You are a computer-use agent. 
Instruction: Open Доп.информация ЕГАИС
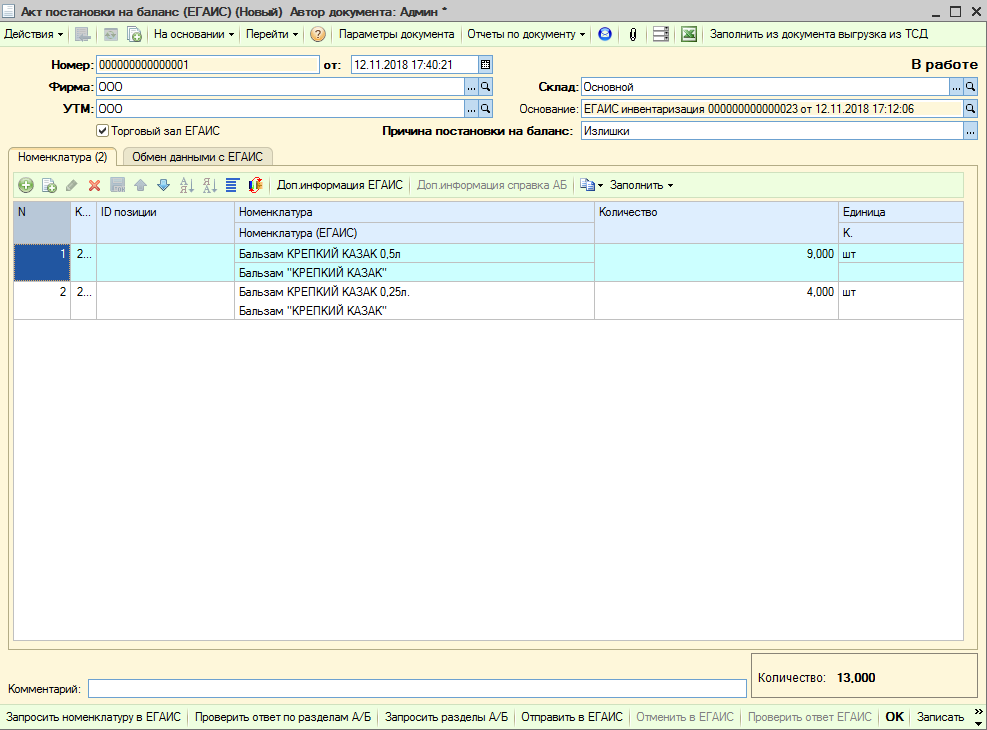340,185
